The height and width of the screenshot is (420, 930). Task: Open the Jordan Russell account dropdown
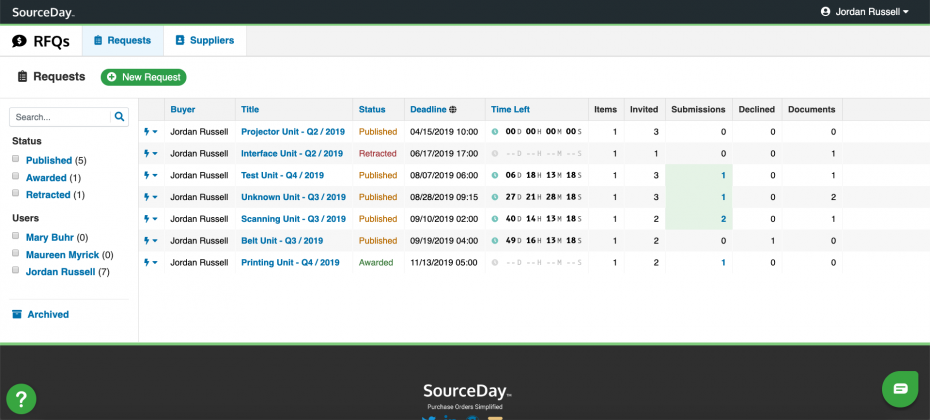[x=865, y=12]
